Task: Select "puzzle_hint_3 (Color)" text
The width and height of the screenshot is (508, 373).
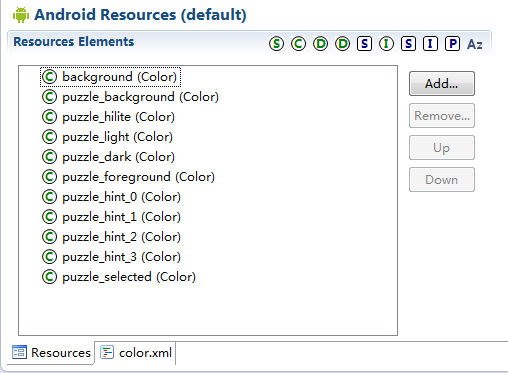Action: click(121, 257)
